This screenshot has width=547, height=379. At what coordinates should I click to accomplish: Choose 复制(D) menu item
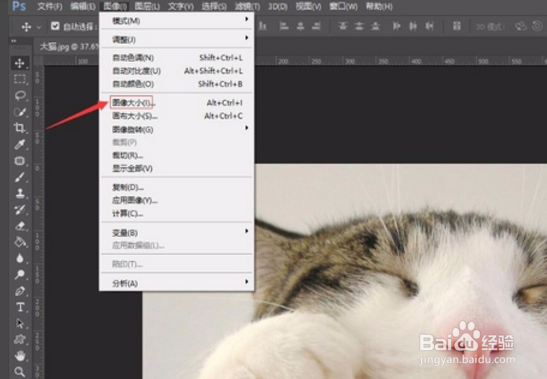click(177, 187)
